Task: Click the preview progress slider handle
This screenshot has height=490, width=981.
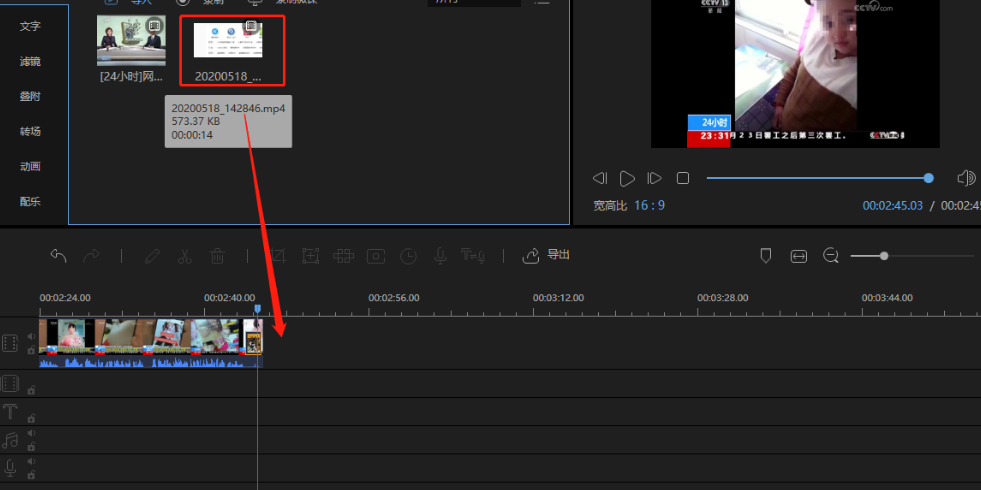Action: (x=928, y=178)
